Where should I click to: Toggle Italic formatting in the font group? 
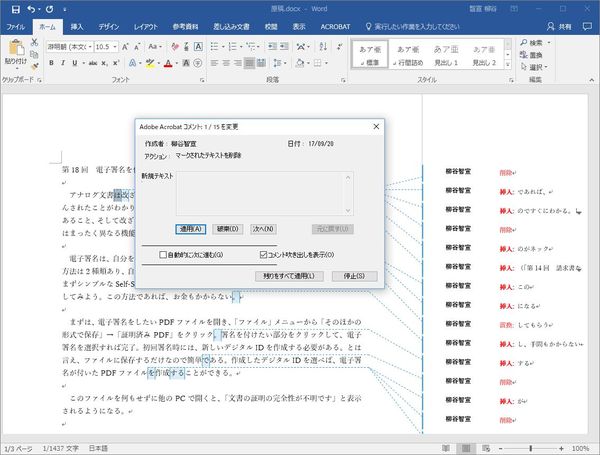pyautogui.click(x=62, y=63)
